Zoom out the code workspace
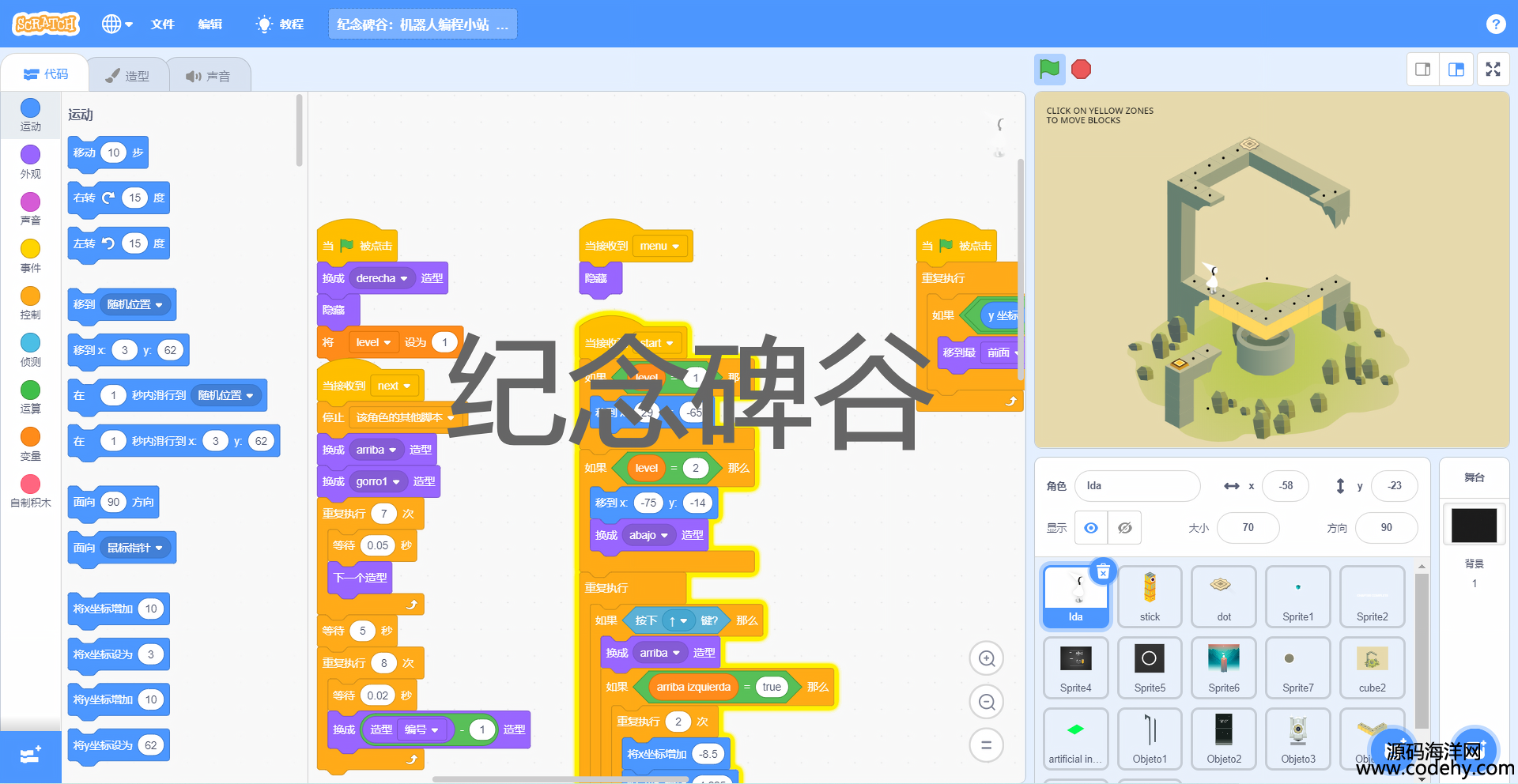This screenshot has height=784, width=1518. (987, 702)
